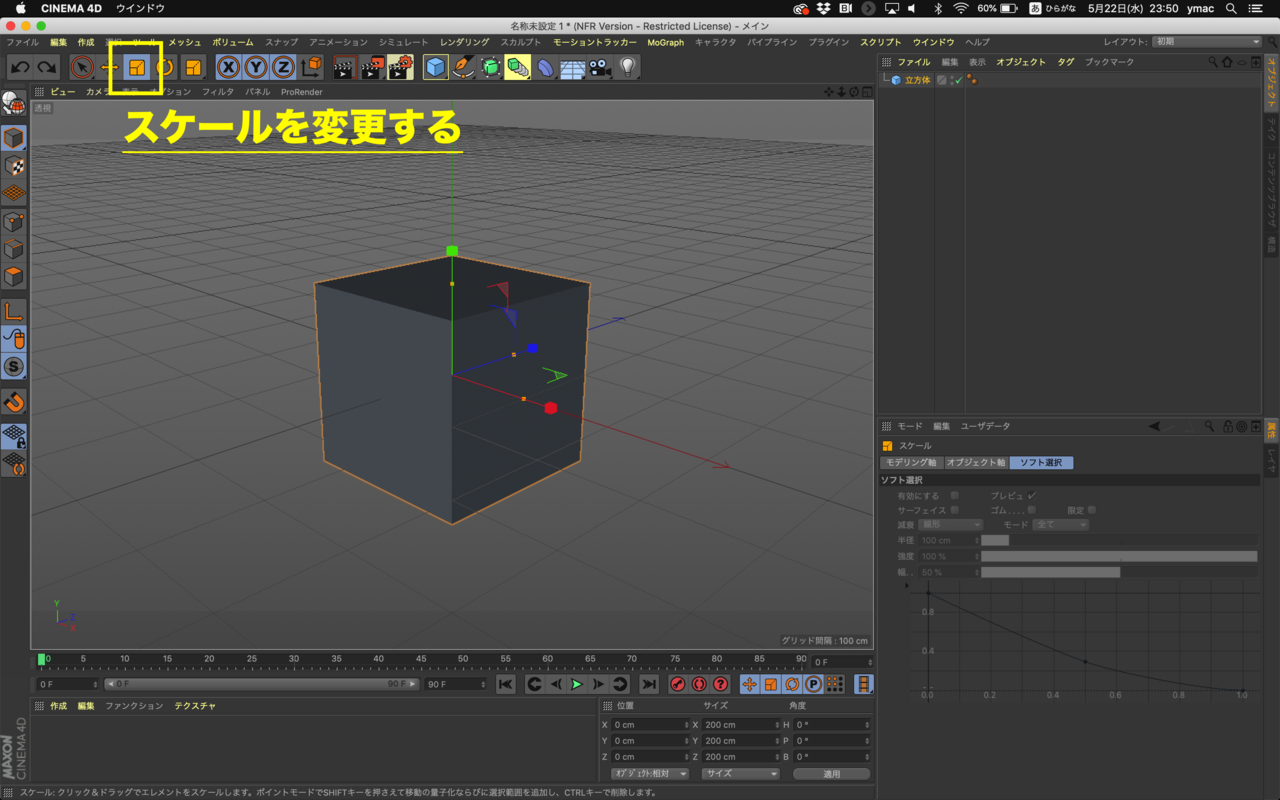Open the レンダリング menu
1280x800 pixels.
point(465,43)
